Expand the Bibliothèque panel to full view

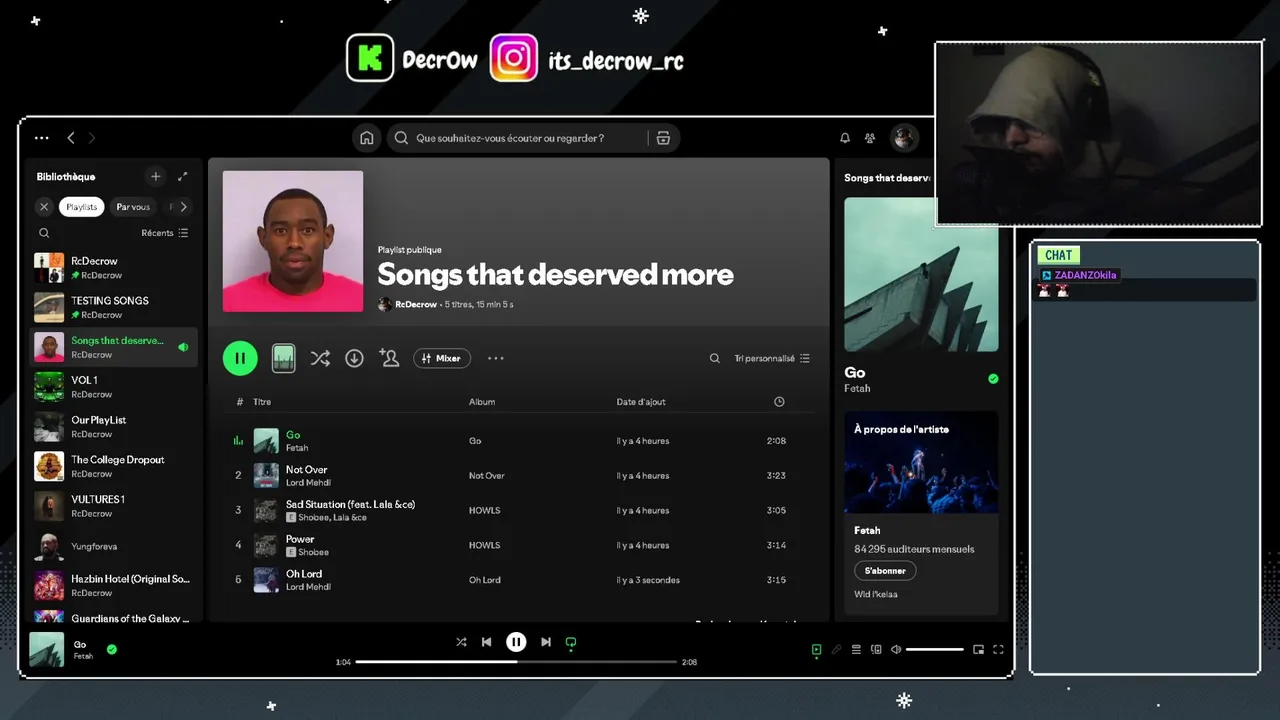tap(182, 177)
